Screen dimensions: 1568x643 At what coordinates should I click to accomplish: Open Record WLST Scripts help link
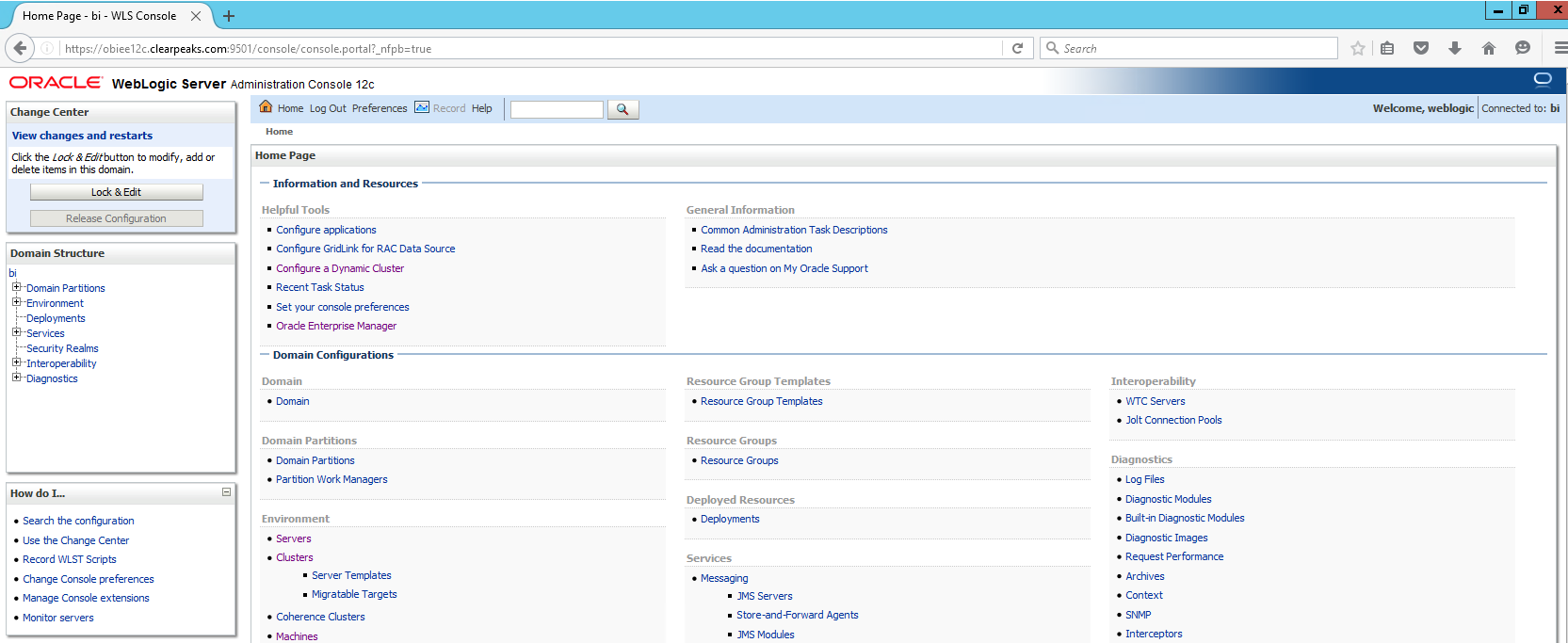pyautogui.click(x=70, y=559)
